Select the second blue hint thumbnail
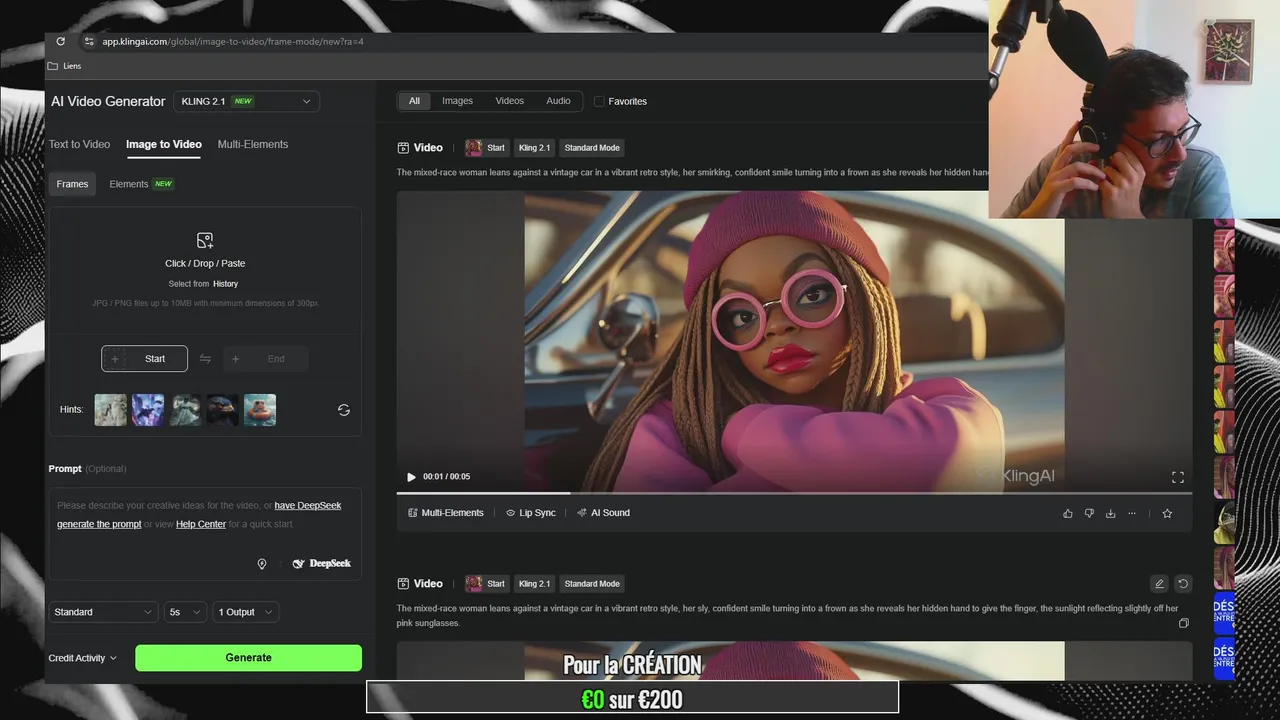Screen dimensions: 1280x720 pyautogui.click(x=148, y=410)
